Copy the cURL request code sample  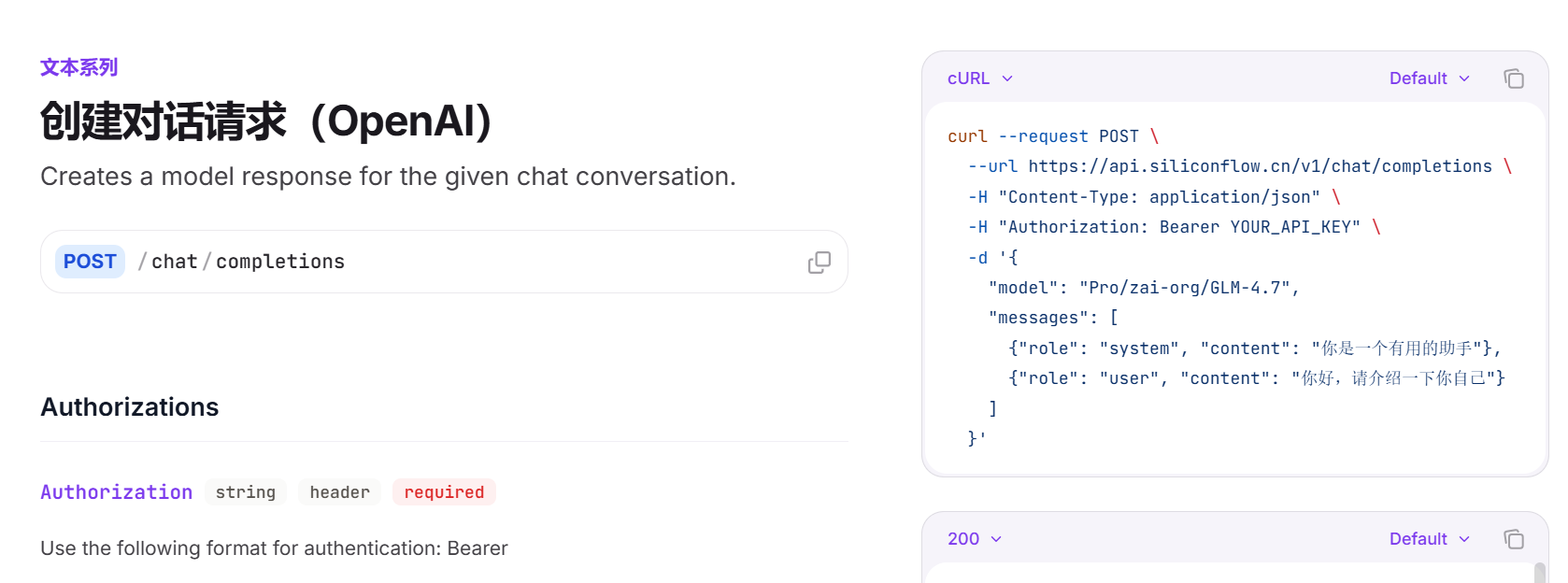coord(1514,78)
